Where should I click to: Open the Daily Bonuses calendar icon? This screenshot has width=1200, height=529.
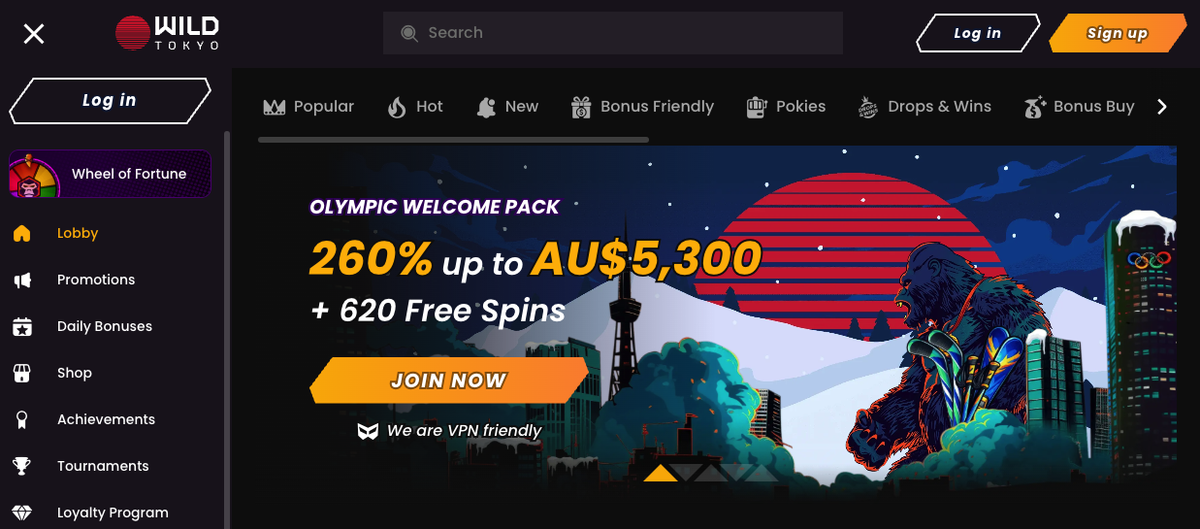(22, 326)
